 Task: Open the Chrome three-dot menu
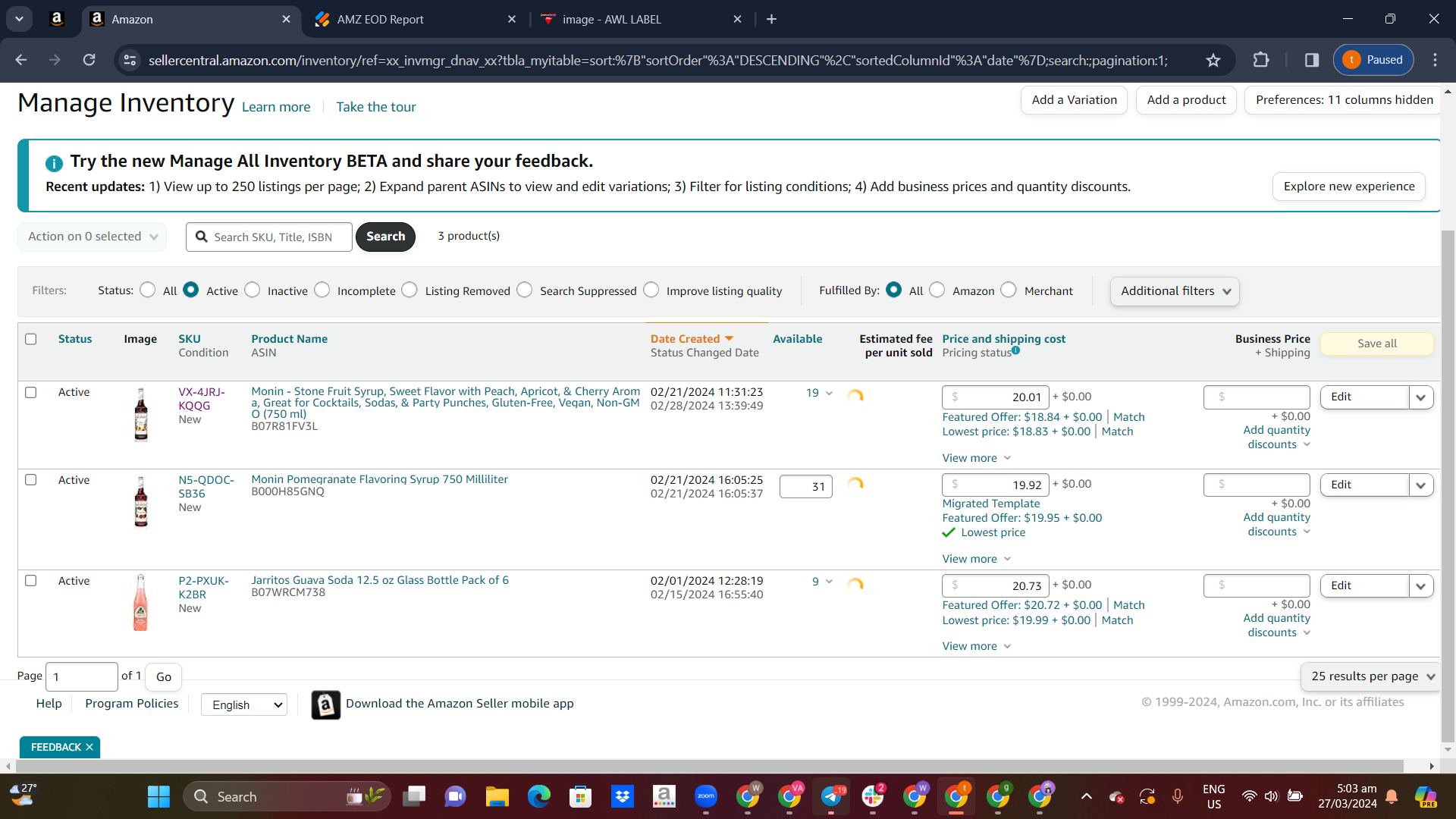(x=1435, y=60)
